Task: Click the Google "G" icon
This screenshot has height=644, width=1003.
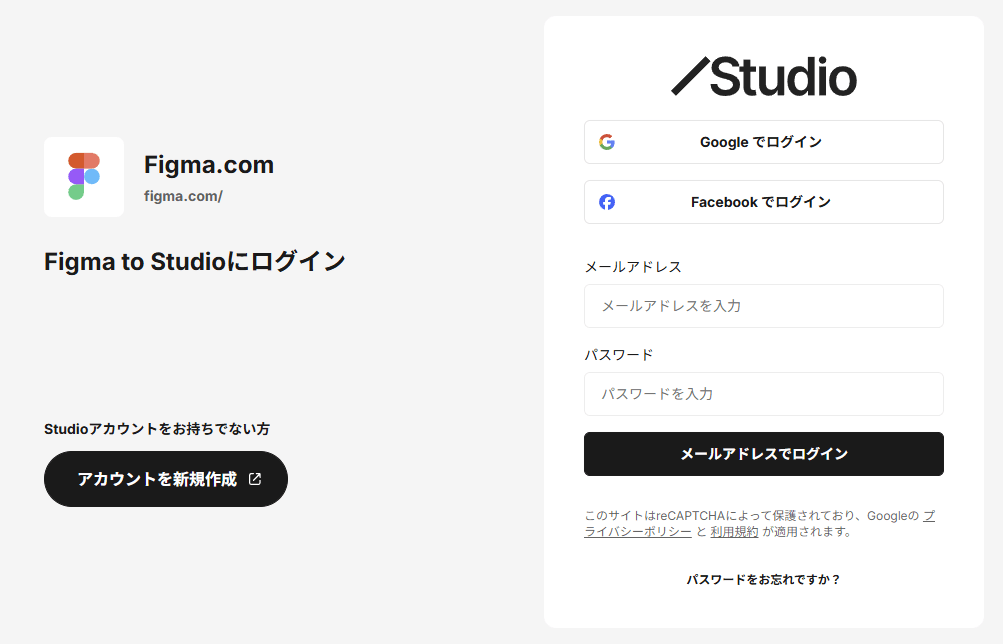Action: pos(607,142)
